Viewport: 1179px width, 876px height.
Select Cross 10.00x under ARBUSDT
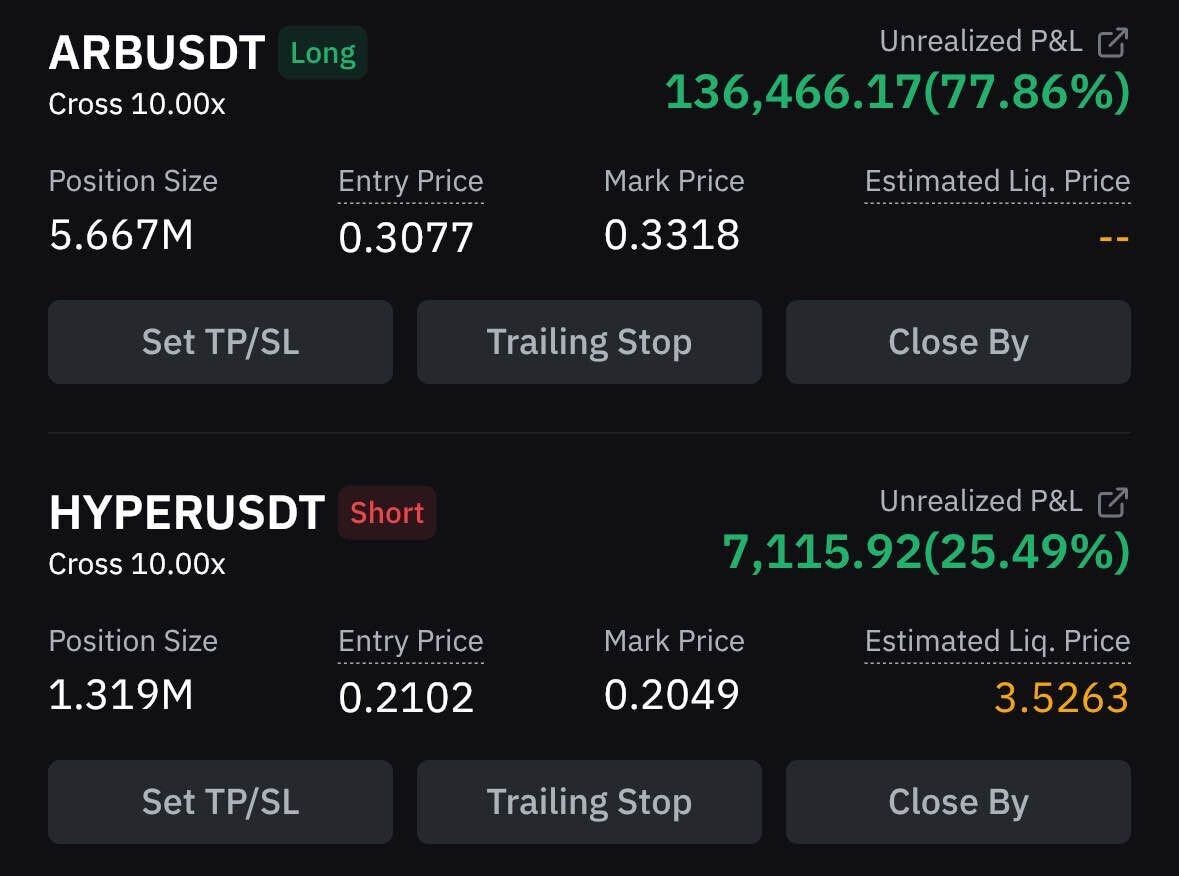click(137, 104)
